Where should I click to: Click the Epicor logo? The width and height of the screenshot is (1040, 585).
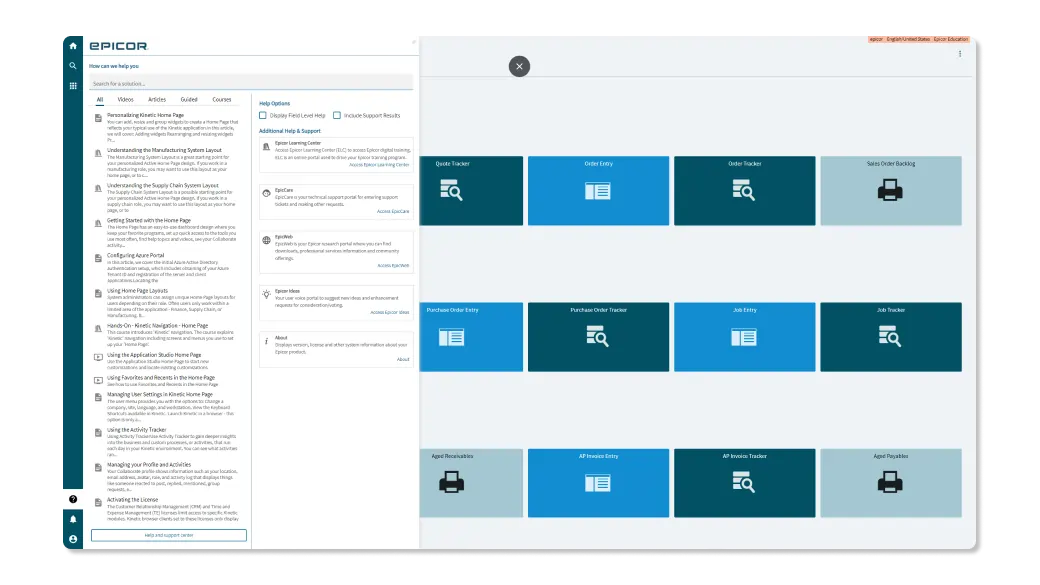point(119,46)
